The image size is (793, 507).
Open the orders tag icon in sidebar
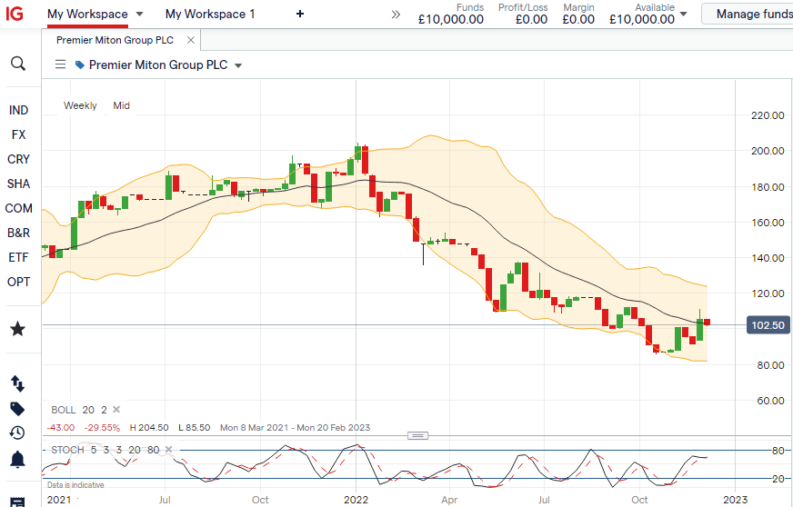[x=18, y=408]
